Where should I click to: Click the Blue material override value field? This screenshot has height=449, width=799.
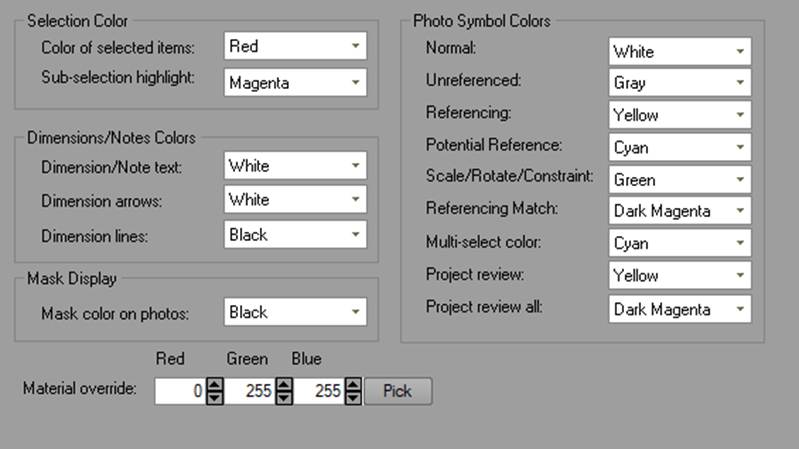(321, 392)
